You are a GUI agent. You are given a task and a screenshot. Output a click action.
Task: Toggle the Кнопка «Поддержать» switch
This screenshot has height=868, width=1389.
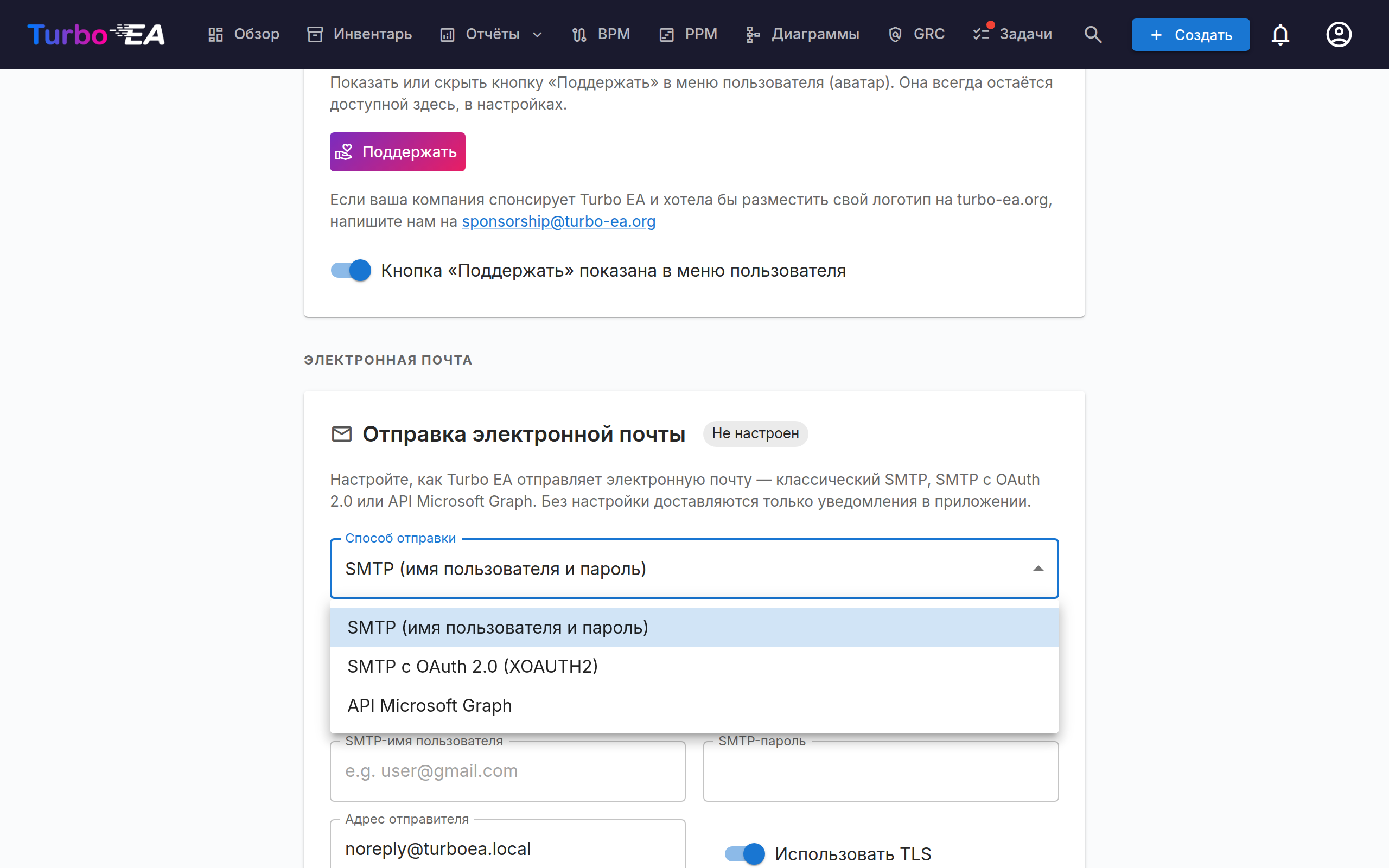(x=351, y=270)
